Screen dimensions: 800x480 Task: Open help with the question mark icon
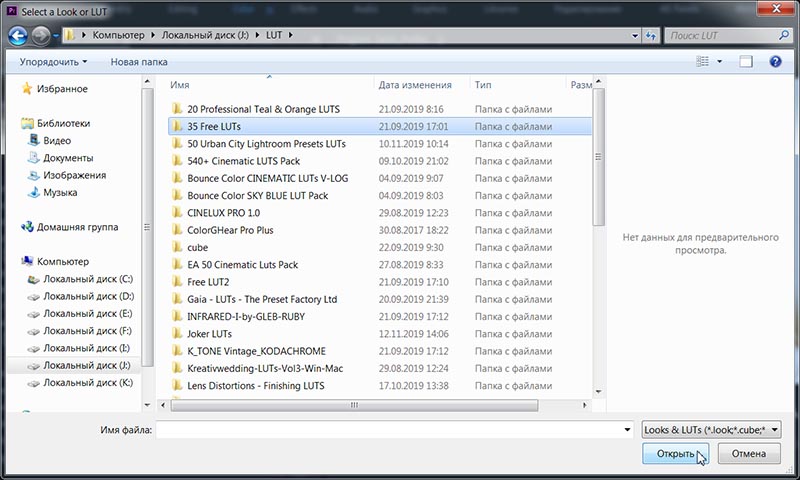[x=775, y=61]
